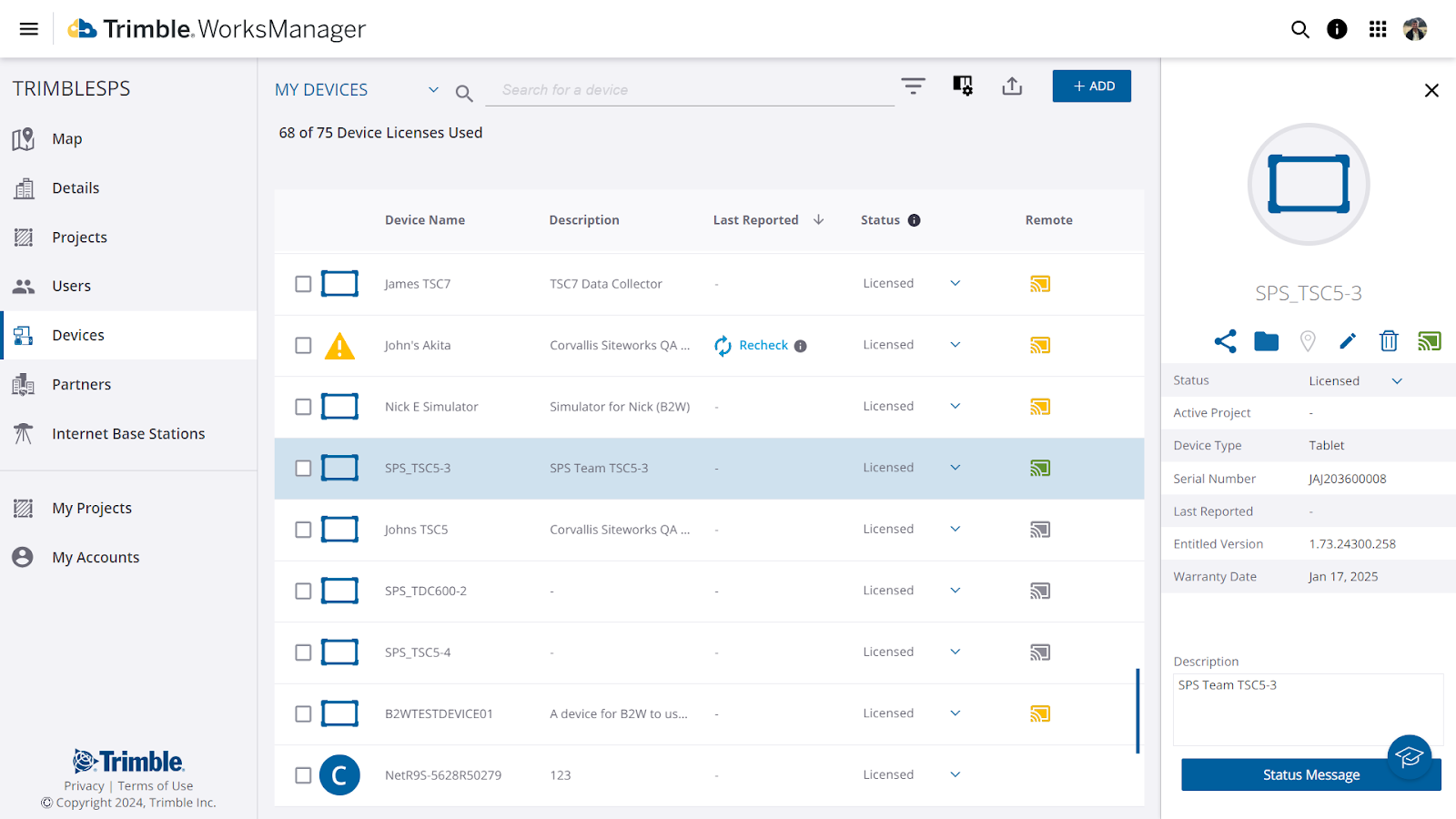1456x819 pixels.
Task: Click remote icon for SPS_TDC600-2
Action: click(1040, 591)
